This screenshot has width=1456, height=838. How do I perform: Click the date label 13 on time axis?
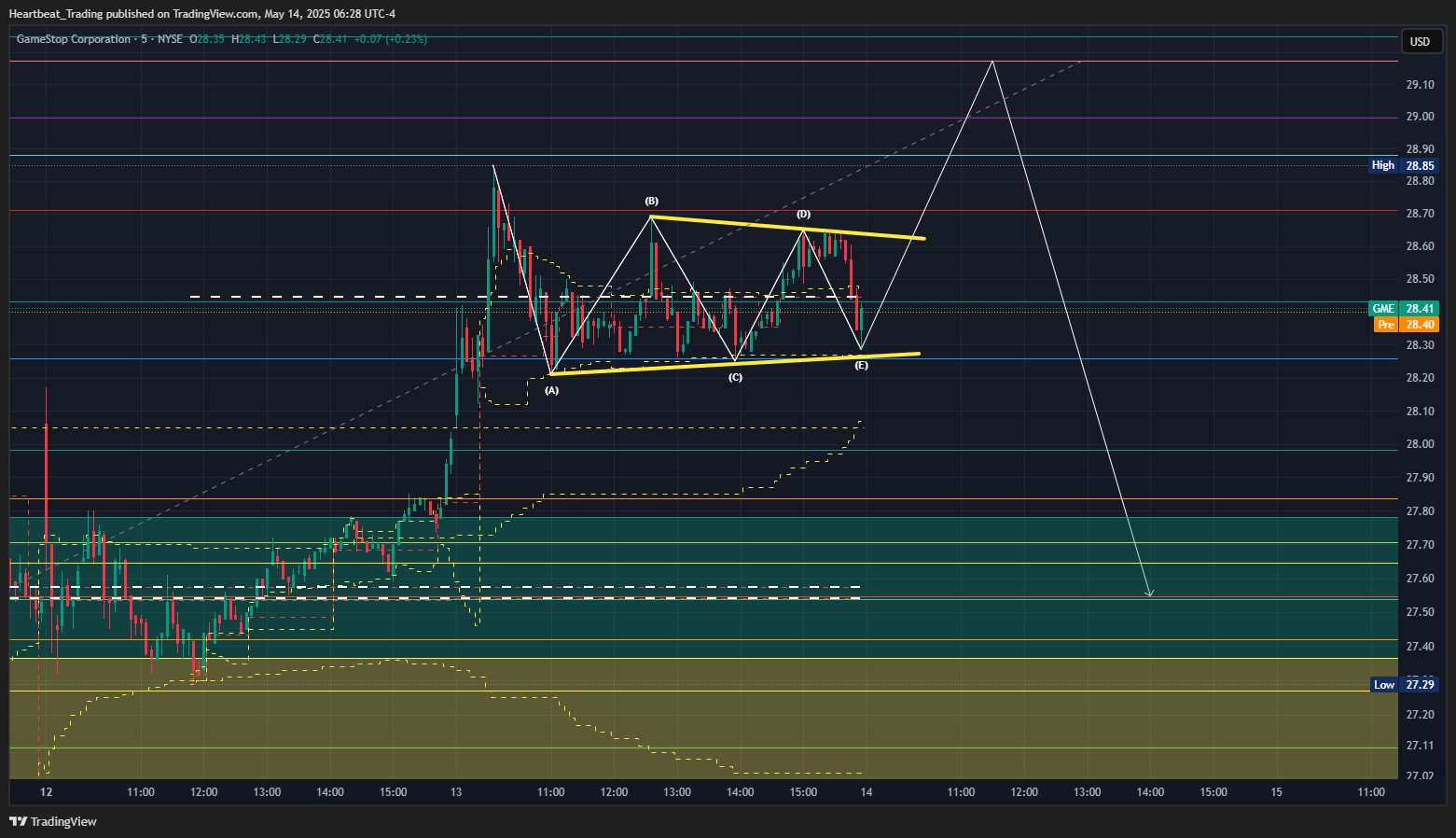point(456,792)
